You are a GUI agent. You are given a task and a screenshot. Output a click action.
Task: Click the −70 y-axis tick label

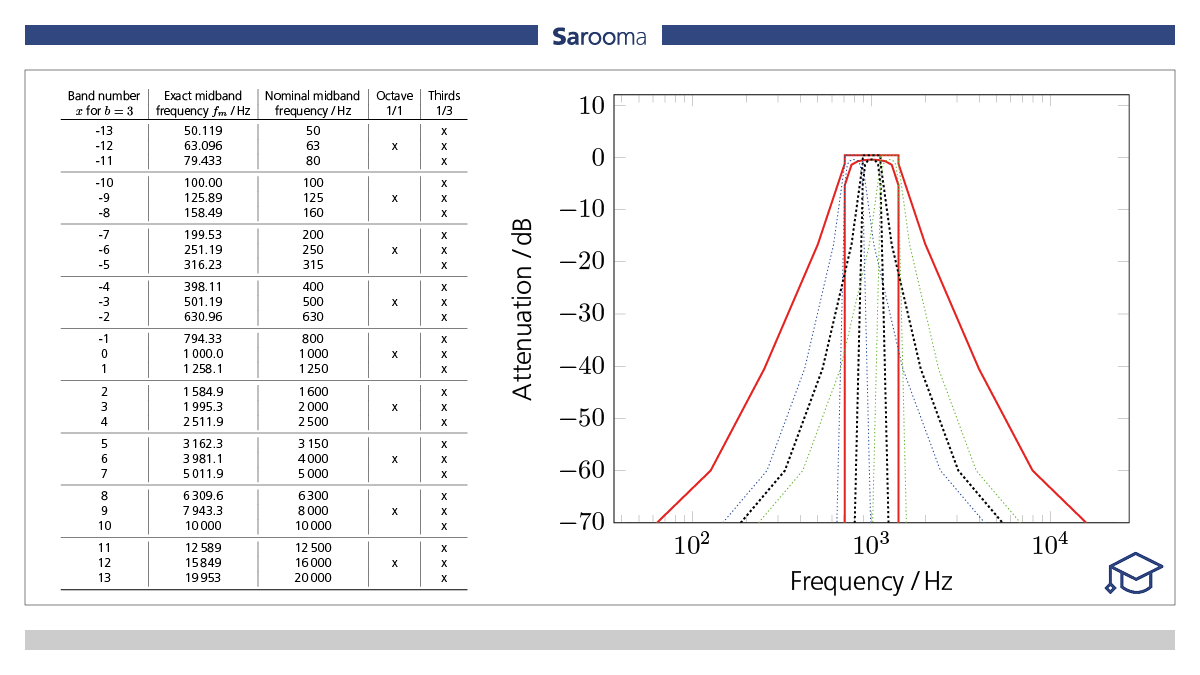click(x=580, y=522)
